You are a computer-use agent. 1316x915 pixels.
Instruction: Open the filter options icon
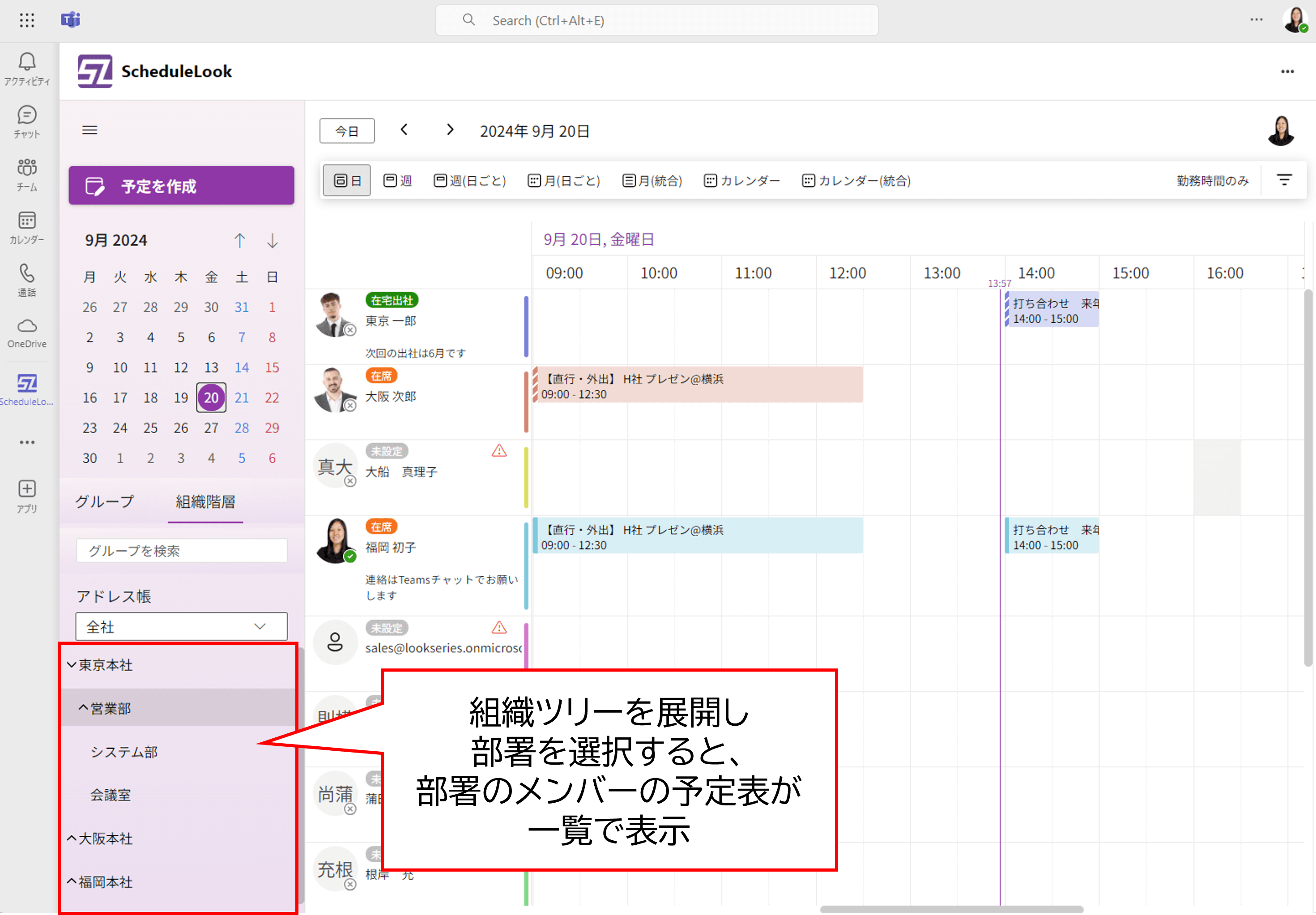1285,180
